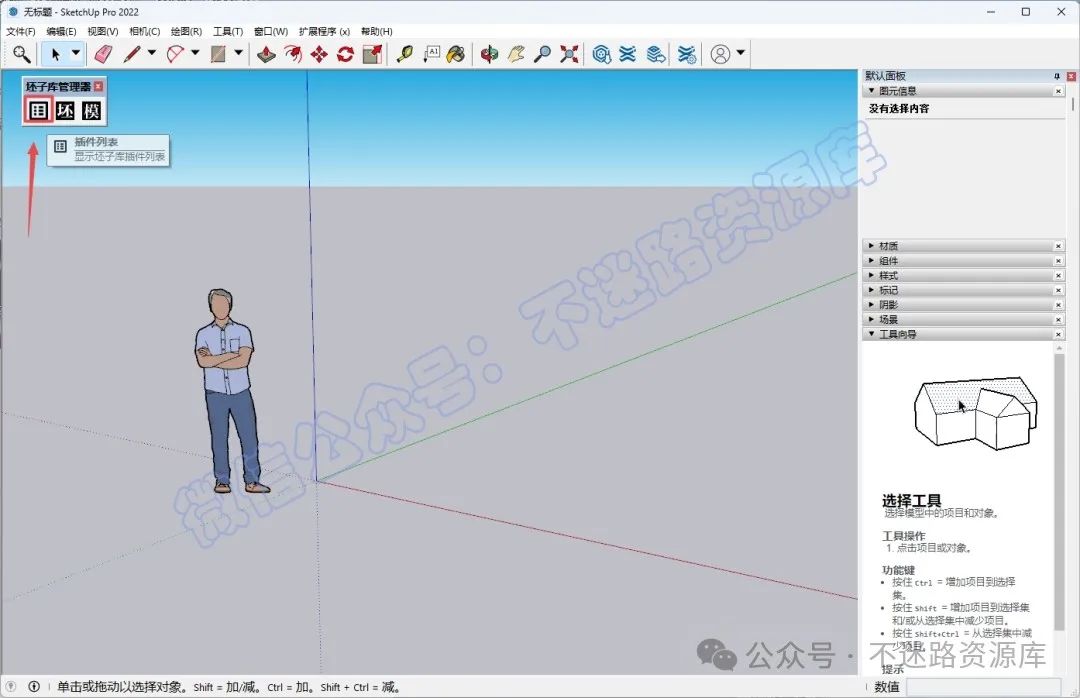The height and width of the screenshot is (698, 1080).
Task: Click the user account profile icon
Action: click(720, 54)
